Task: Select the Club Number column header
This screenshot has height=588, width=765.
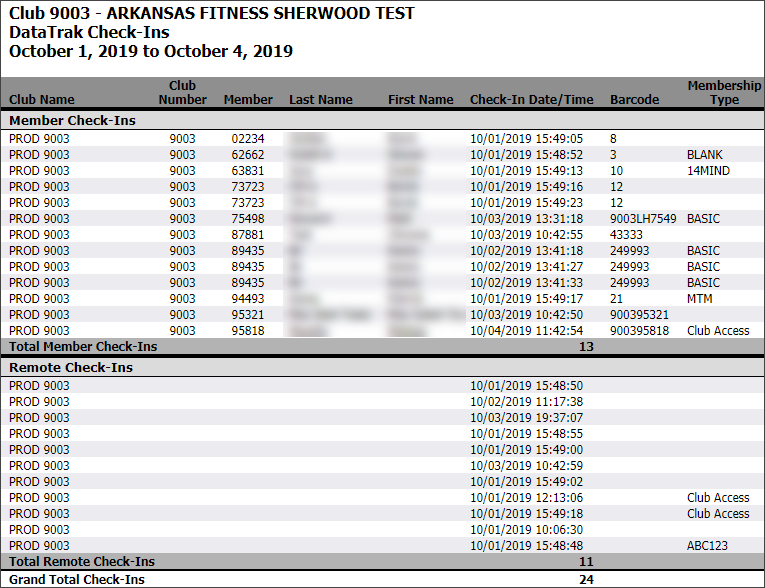Action: (x=182, y=93)
